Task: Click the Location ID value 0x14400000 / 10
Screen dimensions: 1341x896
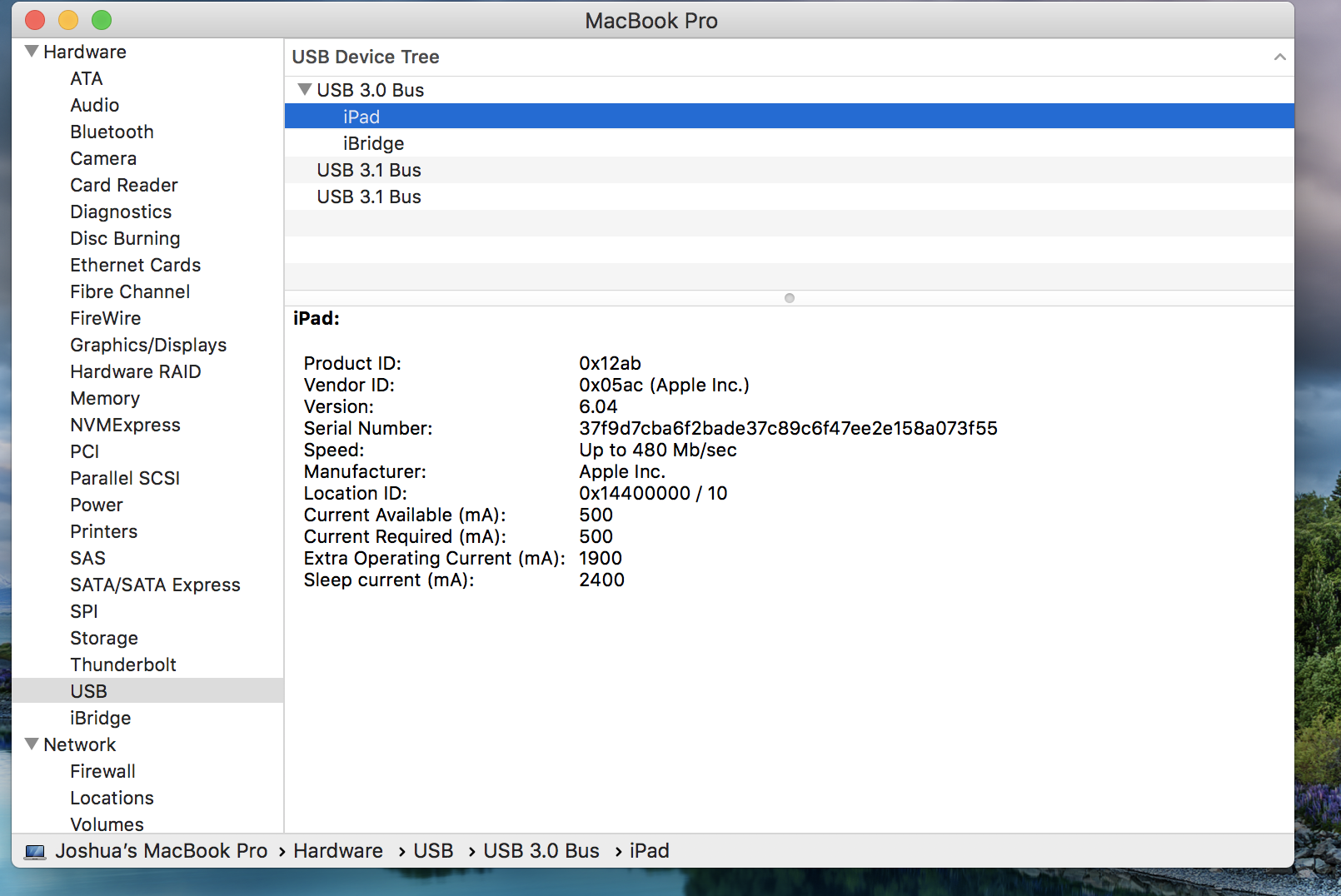Action: coord(653,493)
